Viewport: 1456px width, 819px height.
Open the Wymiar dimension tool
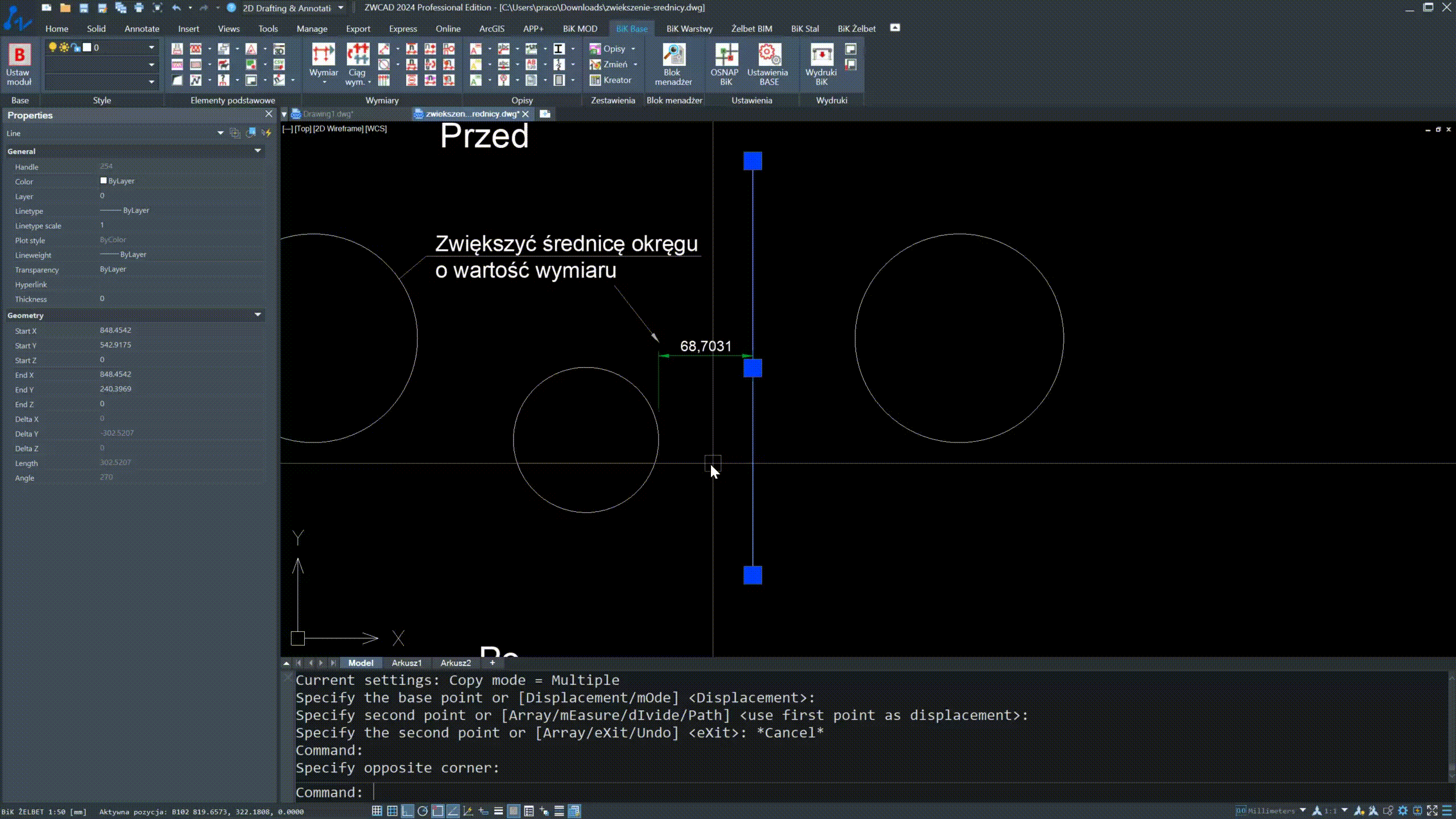[x=324, y=64]
